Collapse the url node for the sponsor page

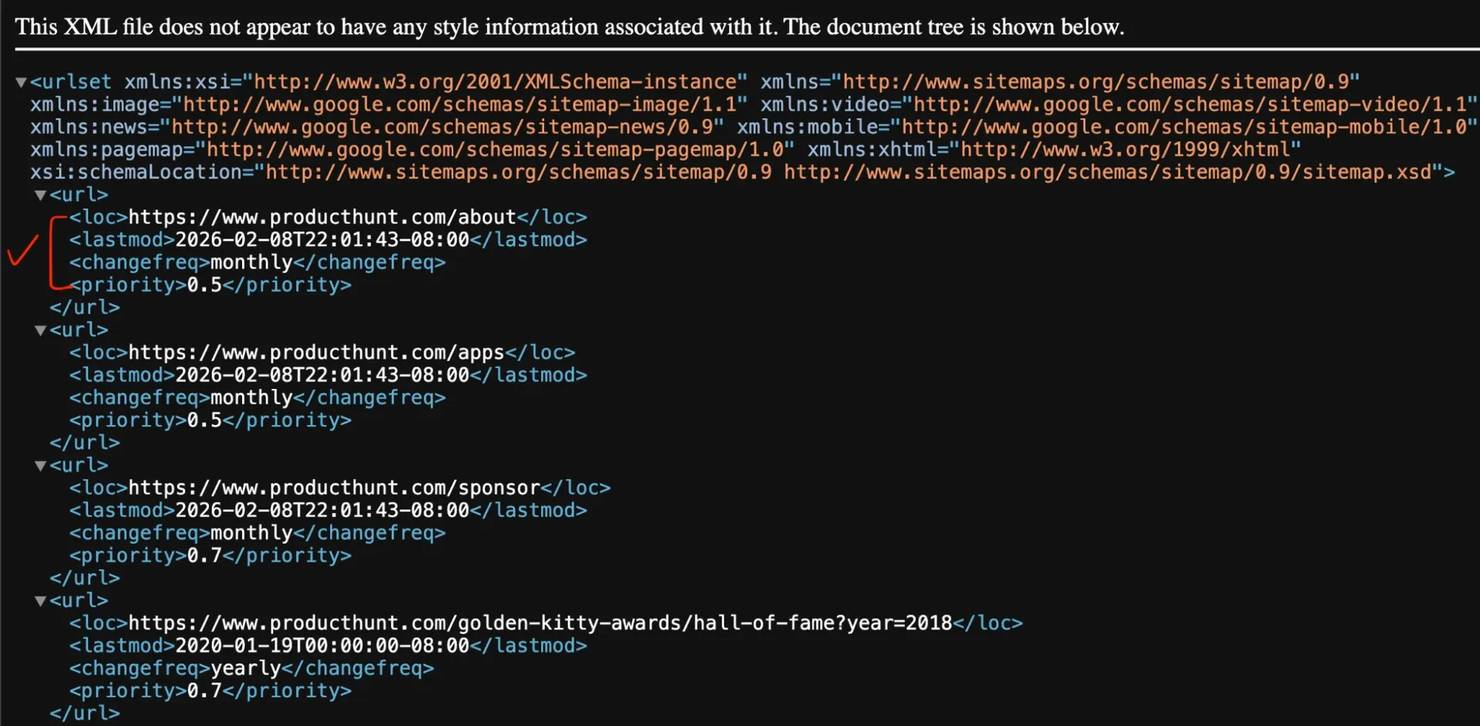(41, 465)
